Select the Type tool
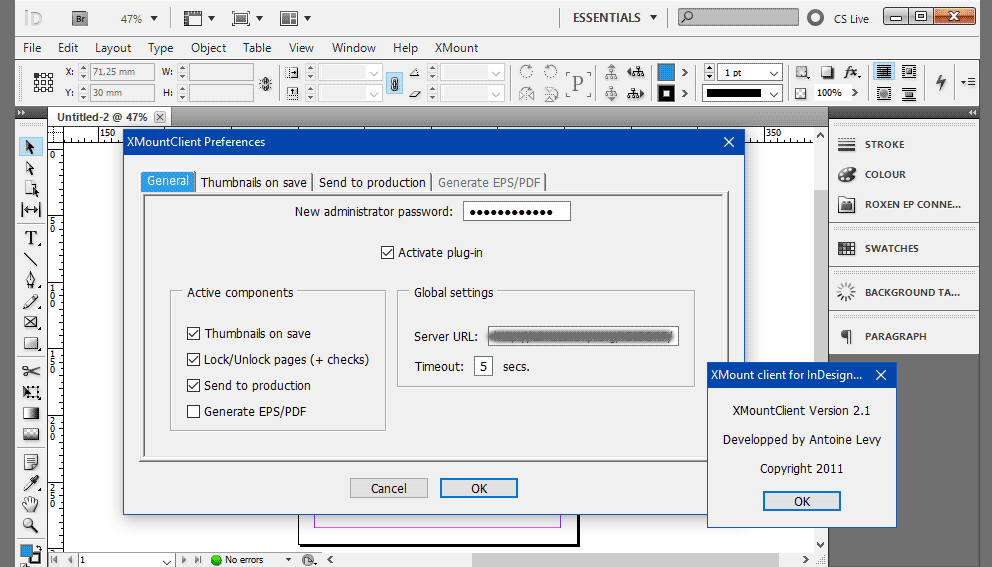Image resolution: width=992 pixels, height=567 pixels. [31, 237]
